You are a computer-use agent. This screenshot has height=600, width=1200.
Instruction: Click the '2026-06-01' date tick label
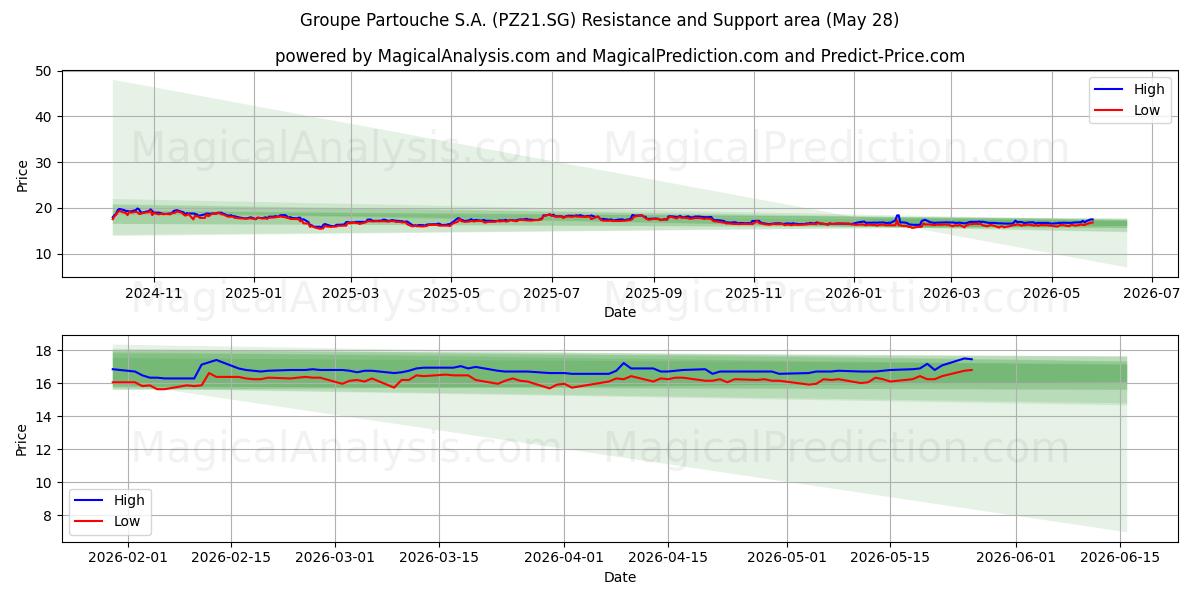tap(1015, 558)
